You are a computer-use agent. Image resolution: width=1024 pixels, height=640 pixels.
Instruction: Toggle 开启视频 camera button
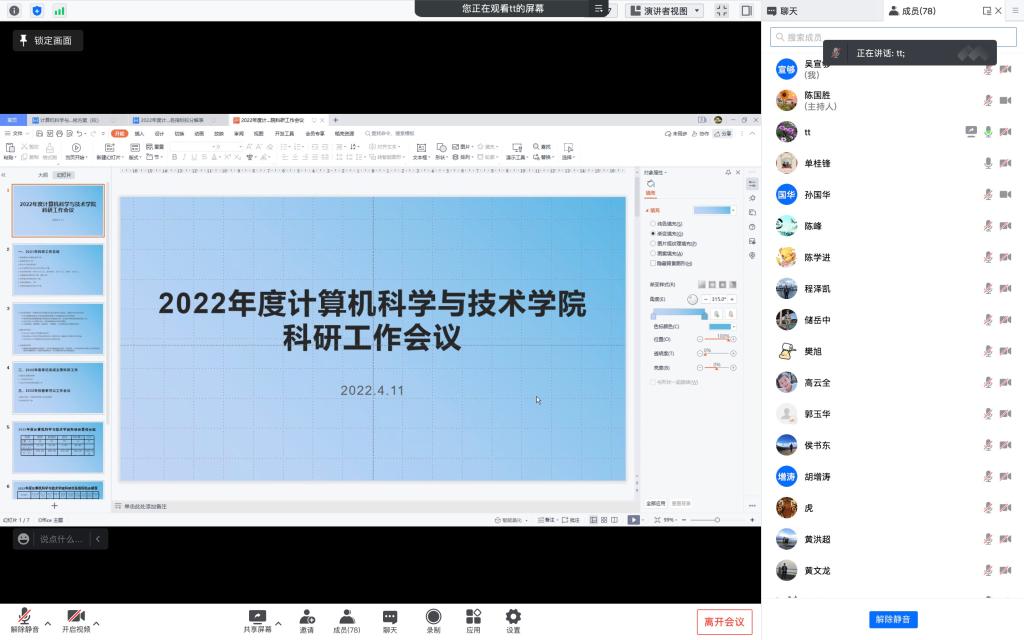pyautogui.click(x=75, y=617)
